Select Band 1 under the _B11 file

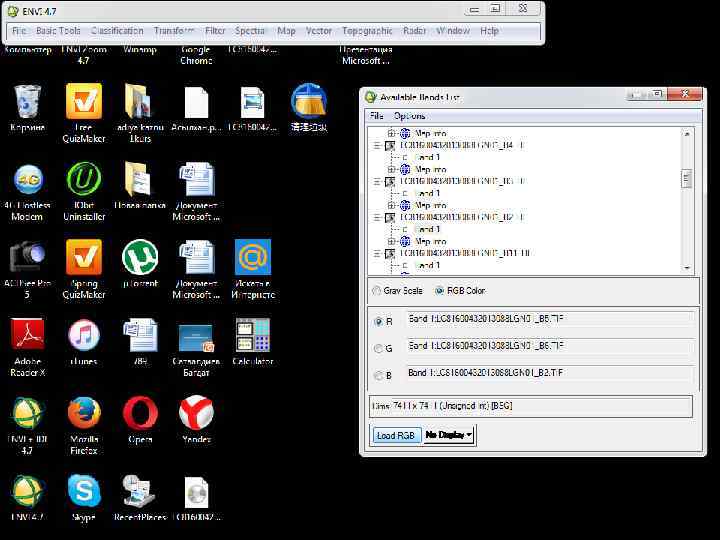click(x=427, y=265)
